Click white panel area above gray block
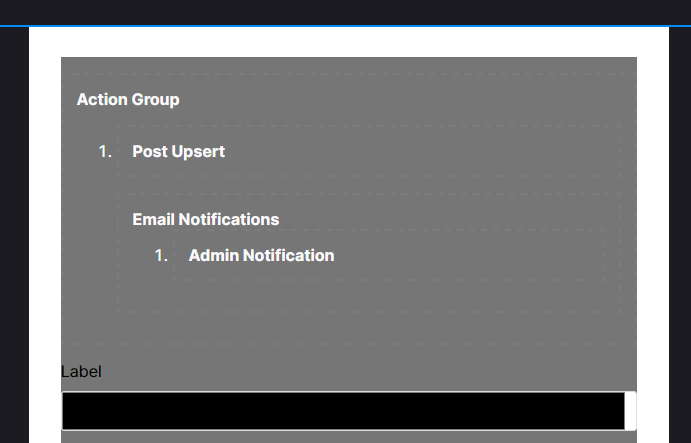The width and height of the screenshot is (691, 443). pos(345,42)
